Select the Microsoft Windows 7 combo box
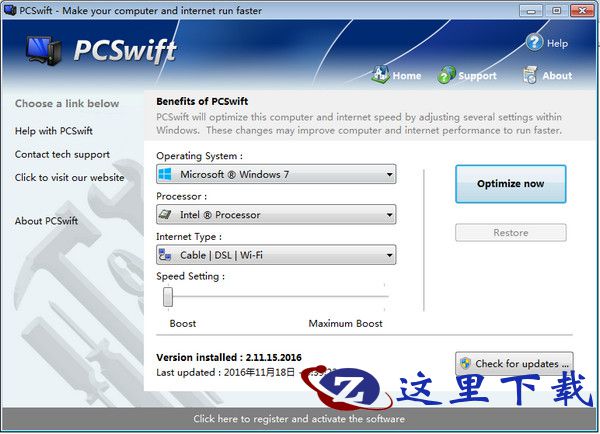600x434 pixels. point(276,175)
